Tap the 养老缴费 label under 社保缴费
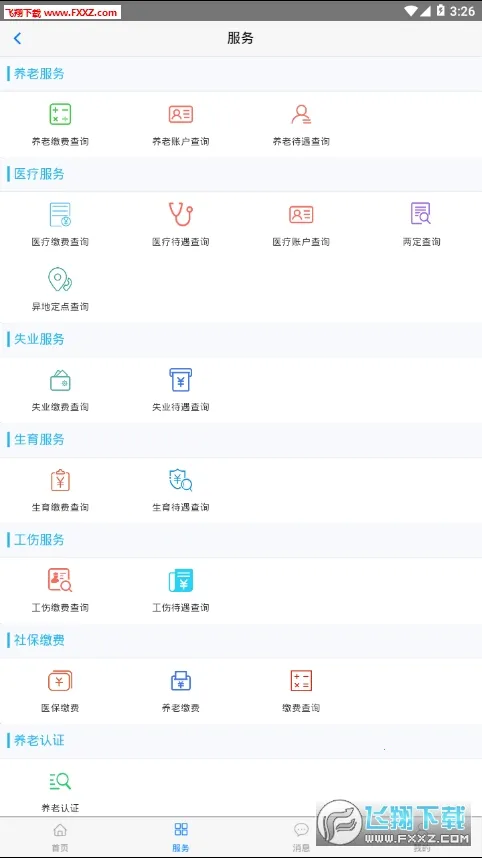Viewport: 482px width, 858px height. pyautogui.click(x=181, y=708)
